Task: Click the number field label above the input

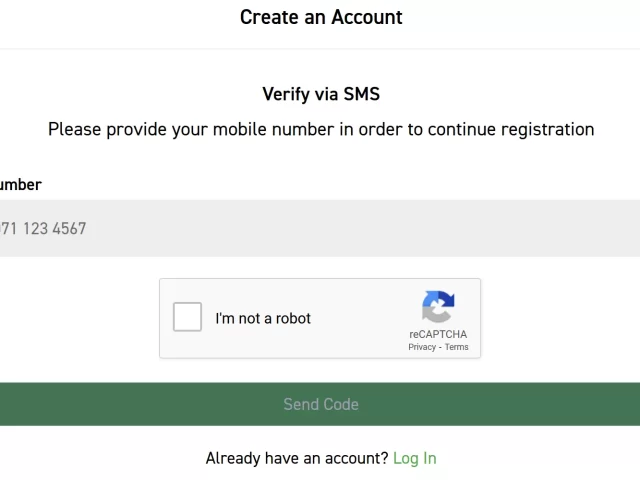Action: (x=20, y=185)
